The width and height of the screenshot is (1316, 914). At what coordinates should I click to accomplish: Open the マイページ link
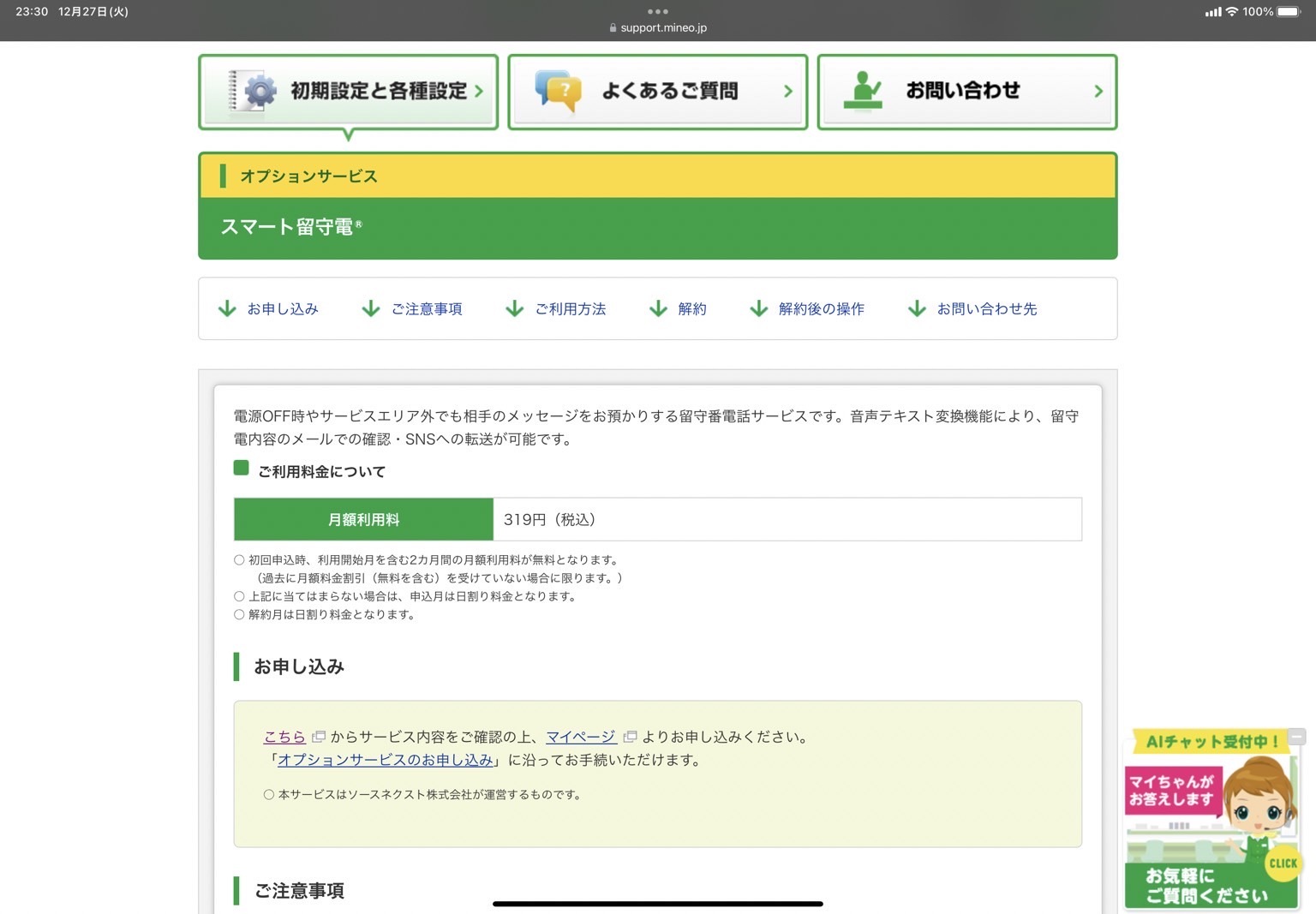click(581, 737)
